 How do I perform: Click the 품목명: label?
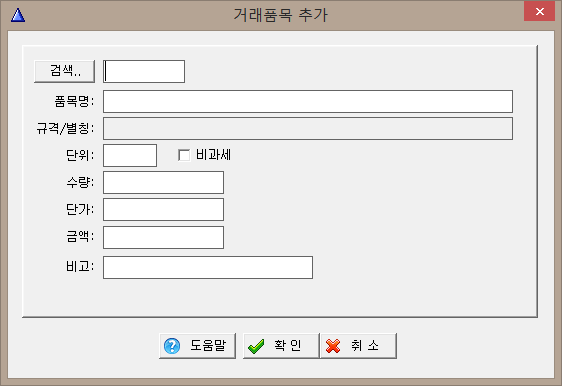coord(74,101)
